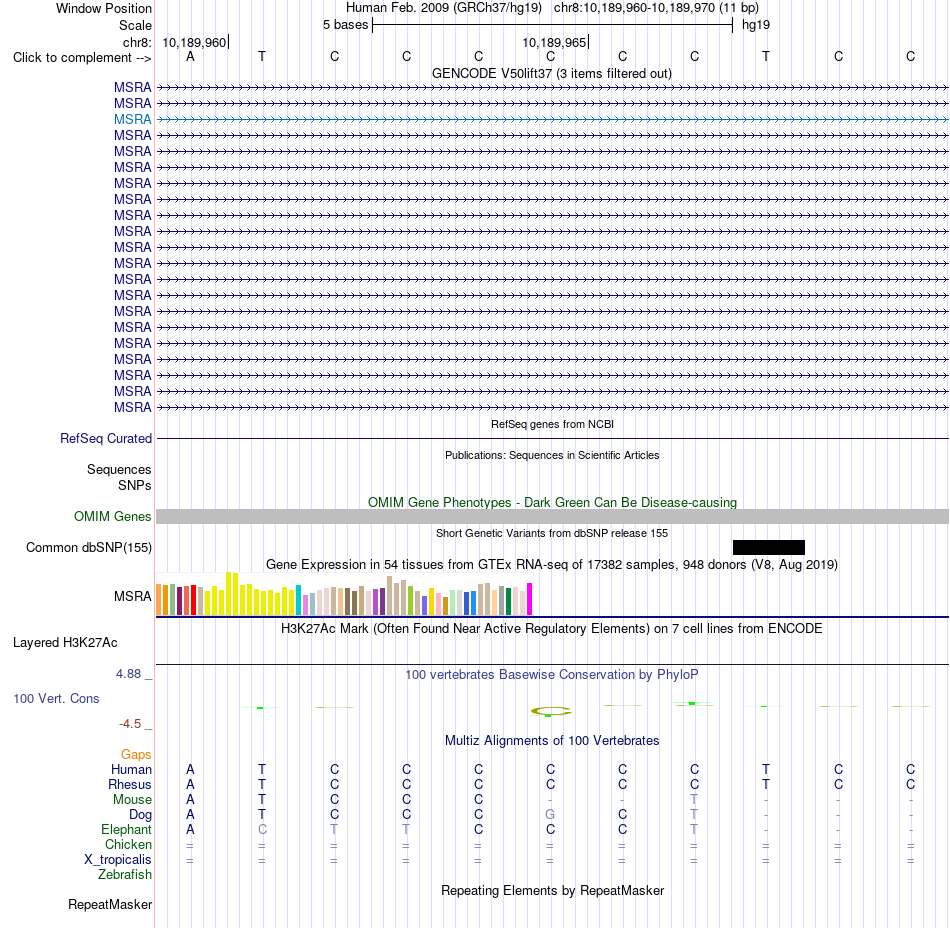Open the RefSeq Curated track label
Image resolution: width=950 pixels, height=928 pixels.
coord(105,439)
